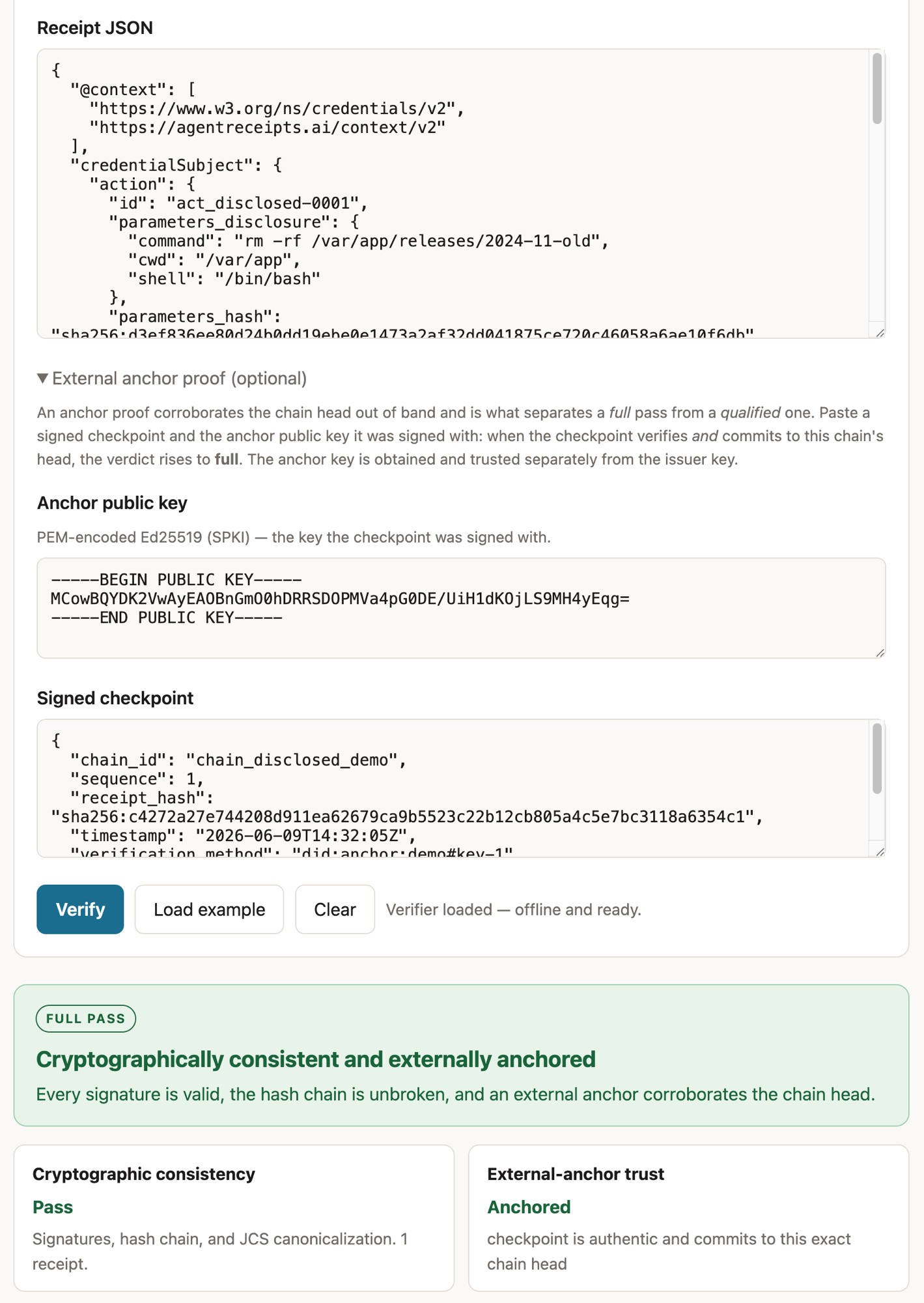Click the External-anchor trust card title
Image resolution: width=924 pixels, height=1303 pixels.
click(576, 1174)
